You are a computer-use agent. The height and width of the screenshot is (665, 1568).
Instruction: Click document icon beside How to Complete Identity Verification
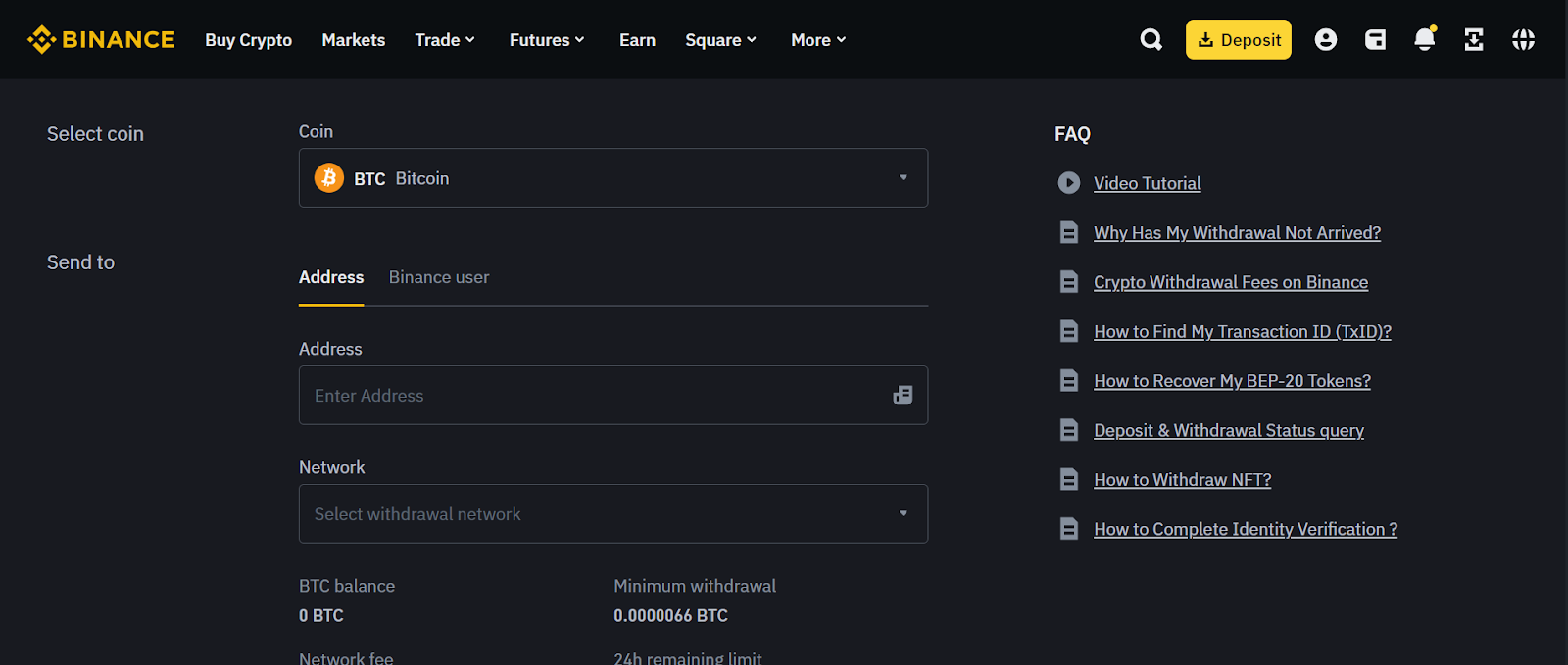(x=1069, y=529)
